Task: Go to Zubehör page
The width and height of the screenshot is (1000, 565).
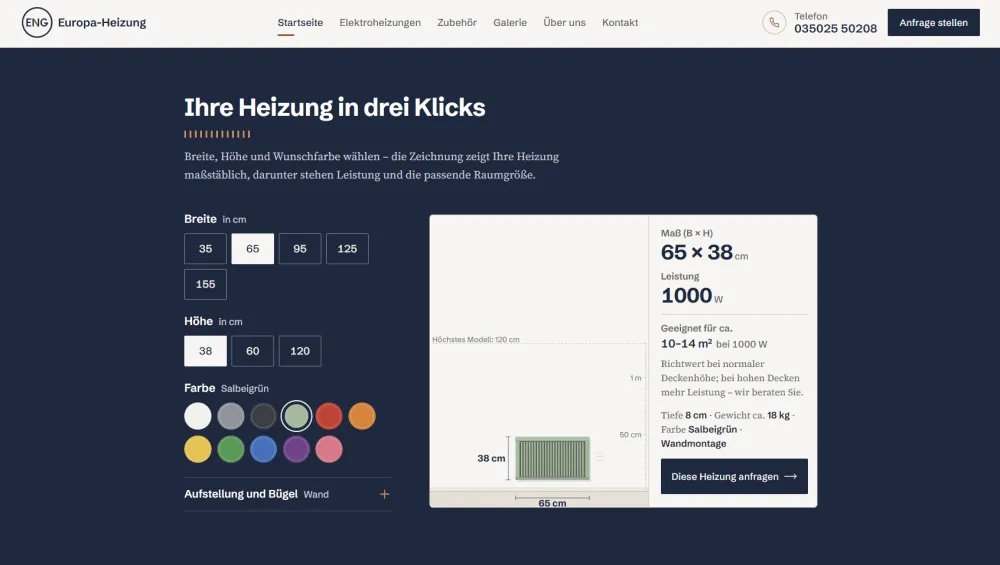Action: click(457, 22)
